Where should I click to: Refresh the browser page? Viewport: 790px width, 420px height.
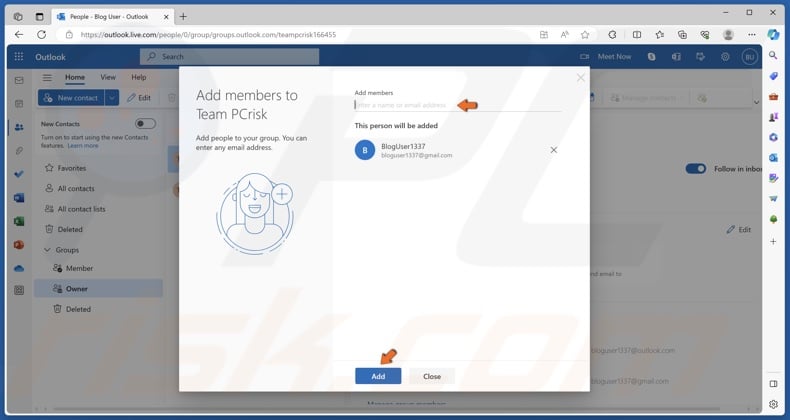pos(42,35)
